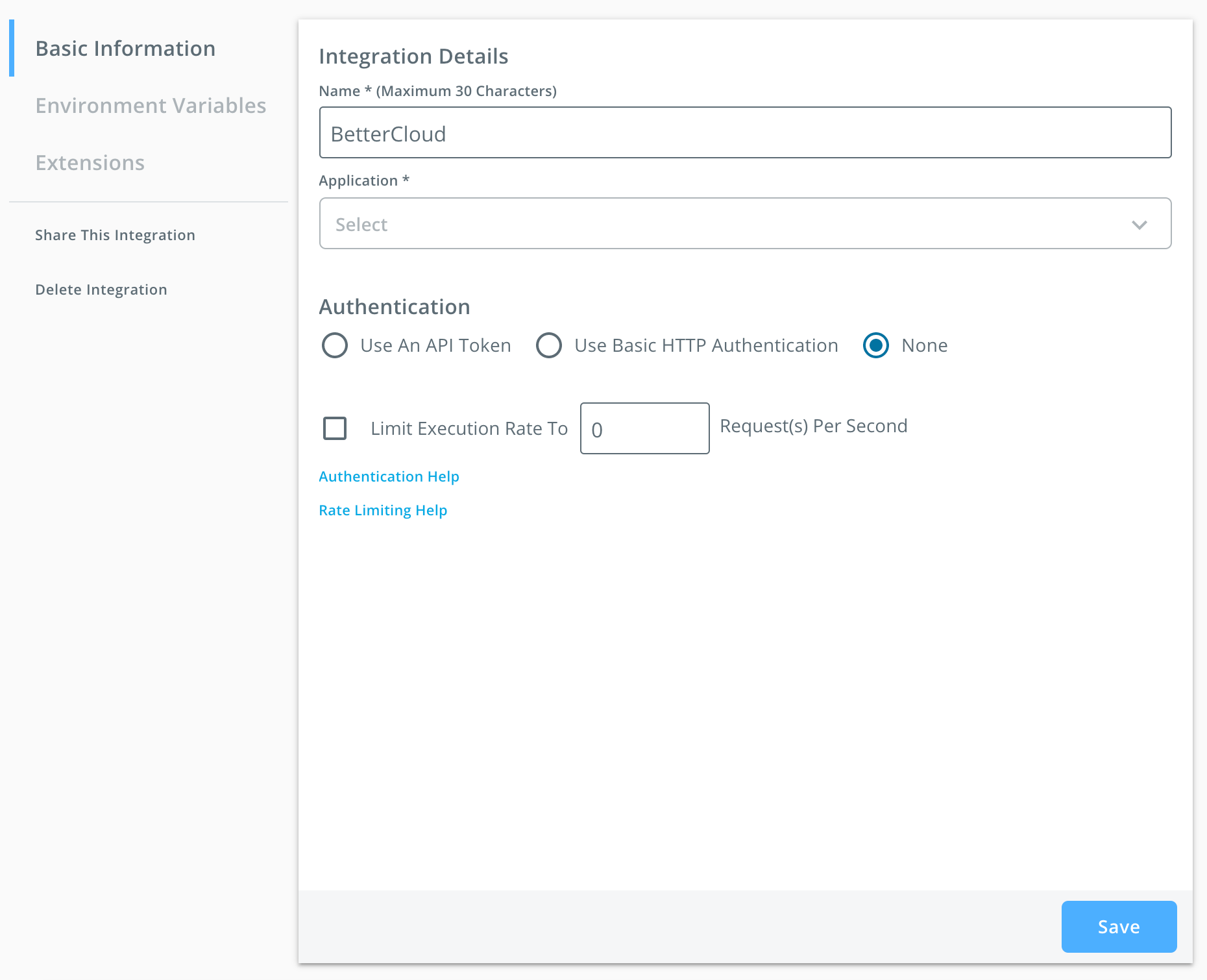Image resolution: width=1207 pixels, height=980 pixels.
Task: Save the BetterCloud integration
Action: click(x=1118, y=927)
